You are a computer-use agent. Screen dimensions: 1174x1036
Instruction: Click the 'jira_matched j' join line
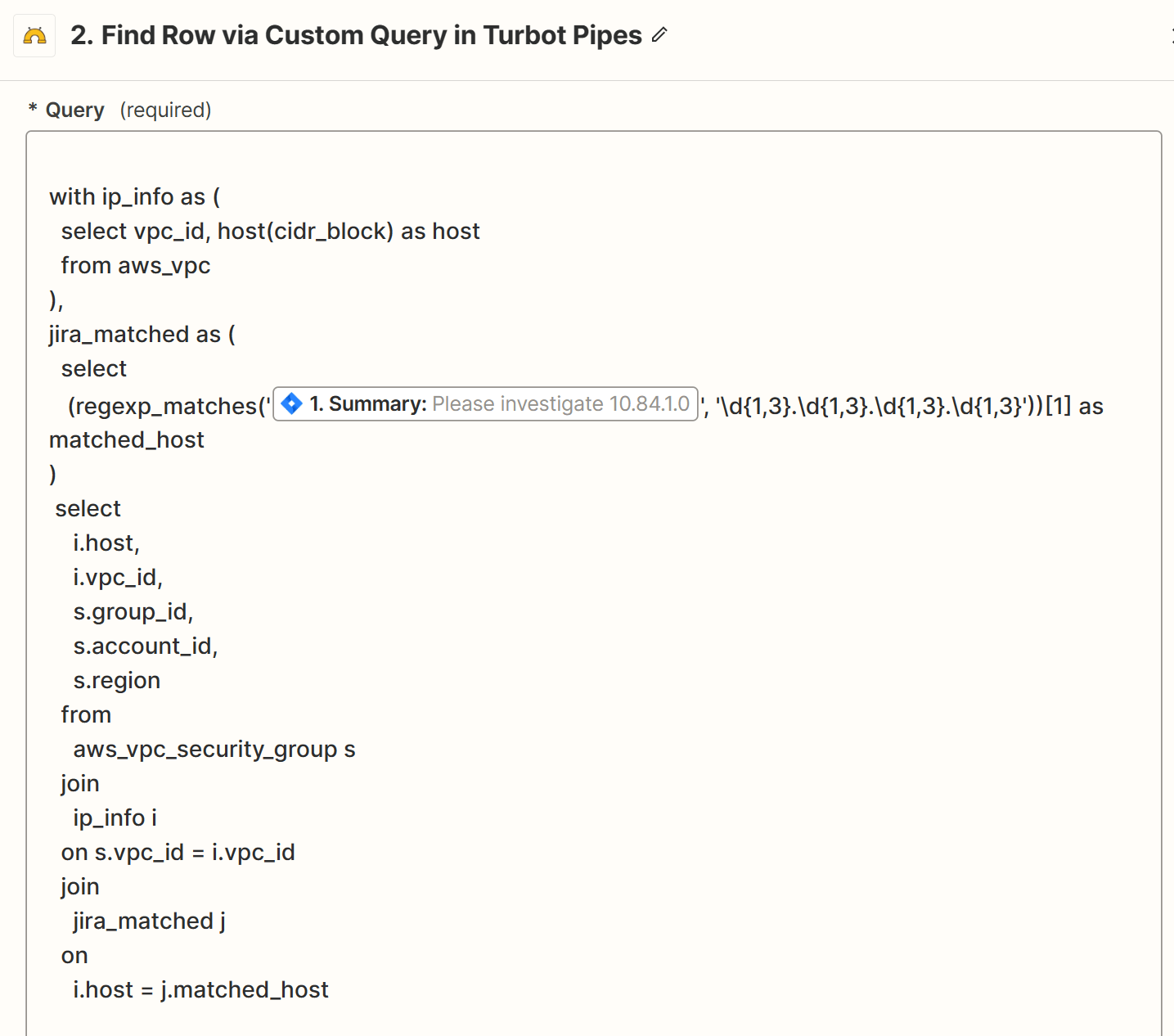(x=150, y=921)
